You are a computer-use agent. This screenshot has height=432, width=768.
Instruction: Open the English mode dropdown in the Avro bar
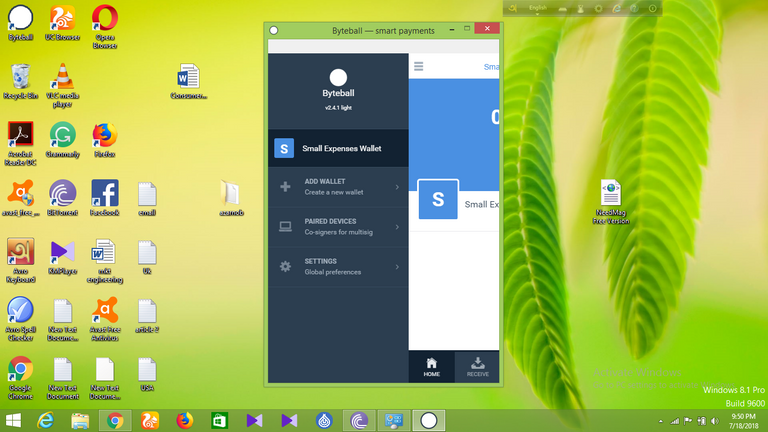click(x=537, y=9)
